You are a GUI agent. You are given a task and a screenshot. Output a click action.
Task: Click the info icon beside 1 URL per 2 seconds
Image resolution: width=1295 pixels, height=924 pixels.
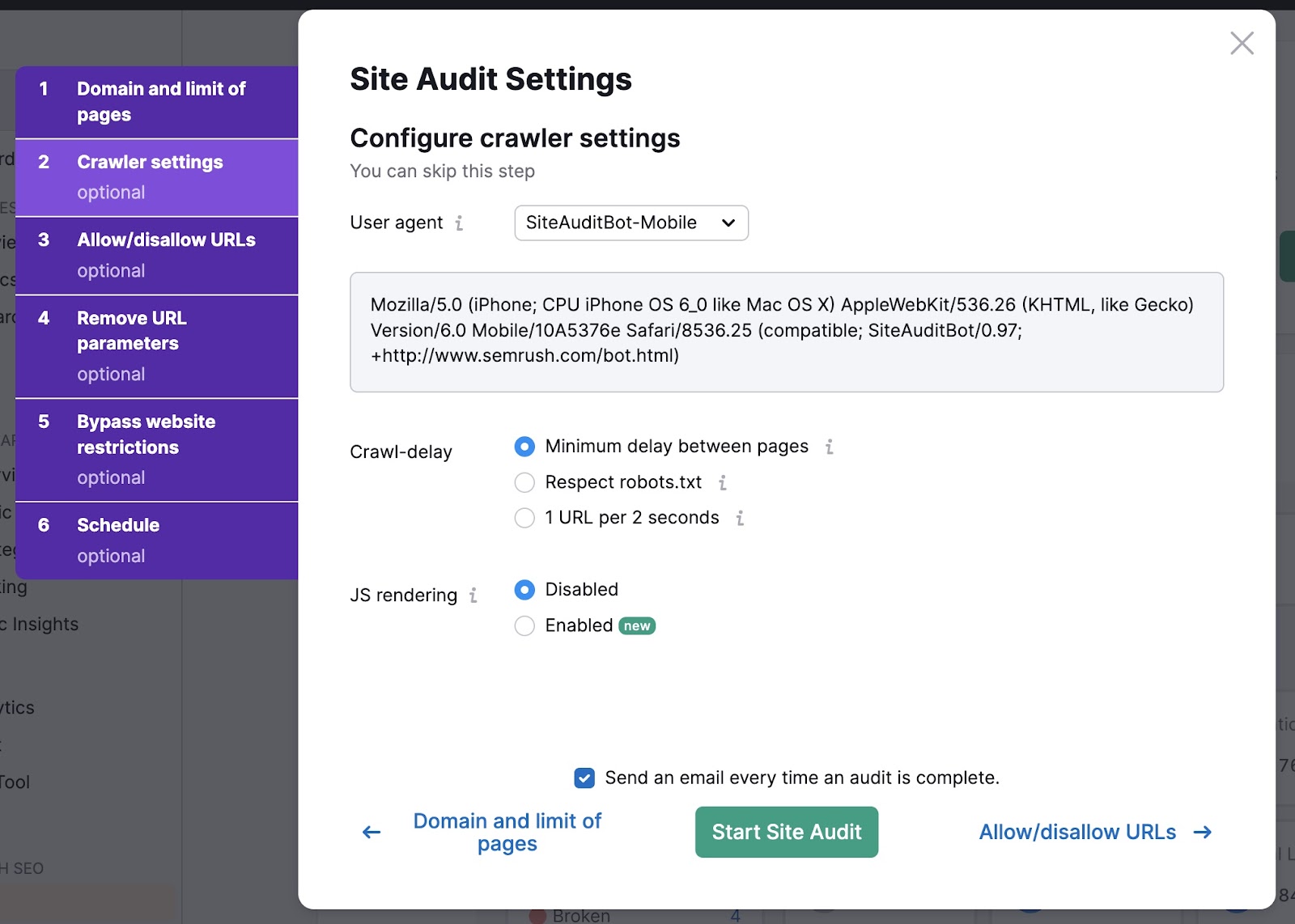[739, 518]
